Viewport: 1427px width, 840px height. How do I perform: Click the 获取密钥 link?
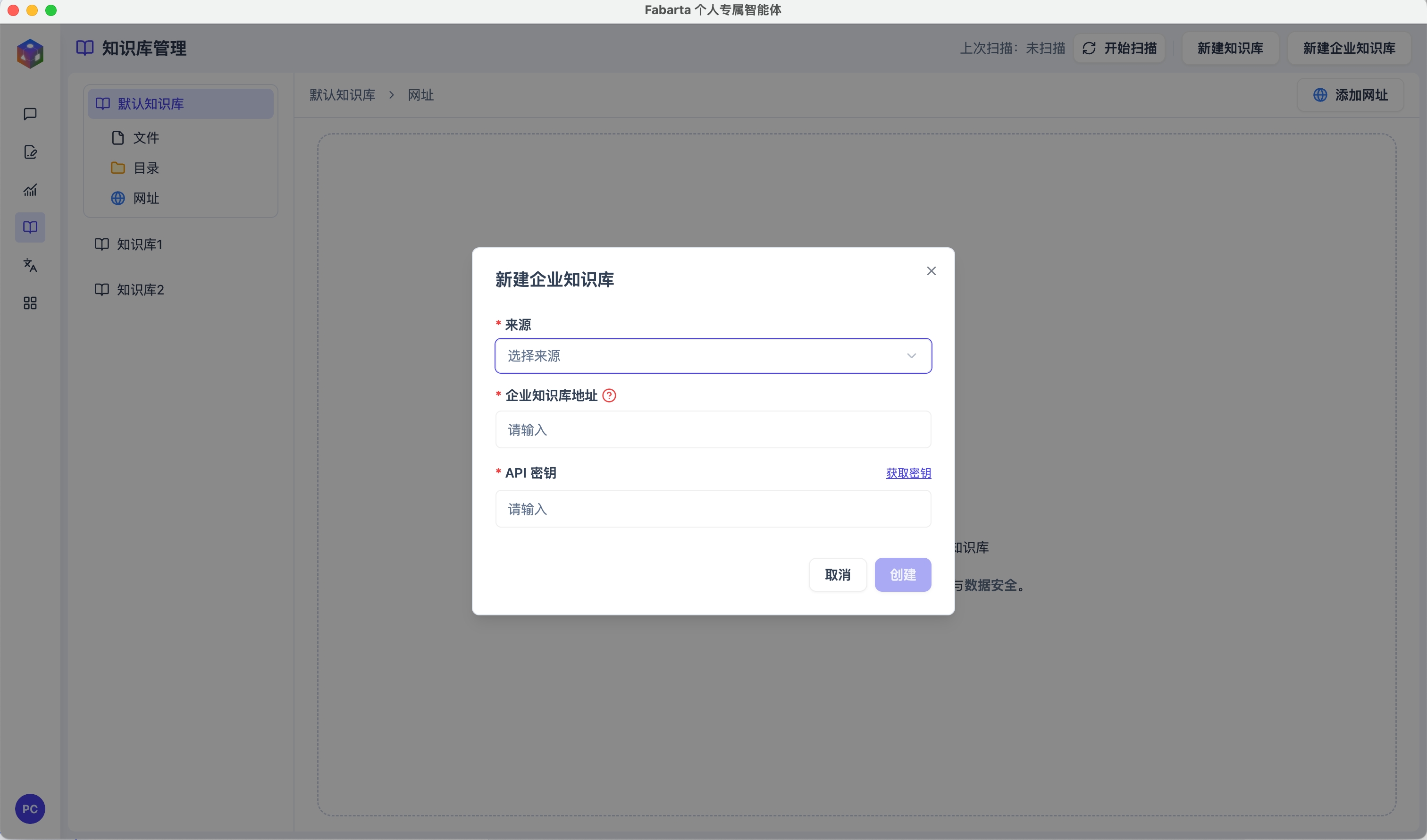[x=908, y=473]
